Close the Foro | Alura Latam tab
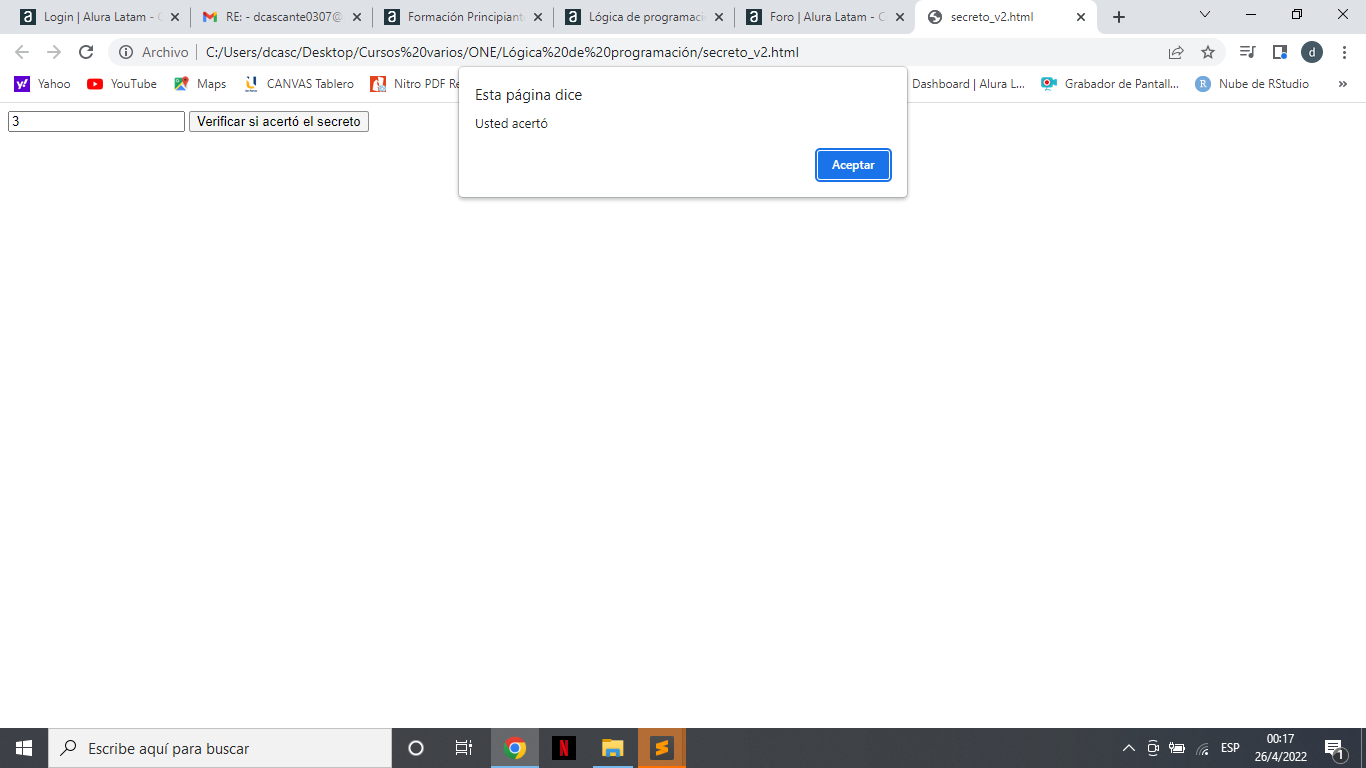 [x=900, y=17]
